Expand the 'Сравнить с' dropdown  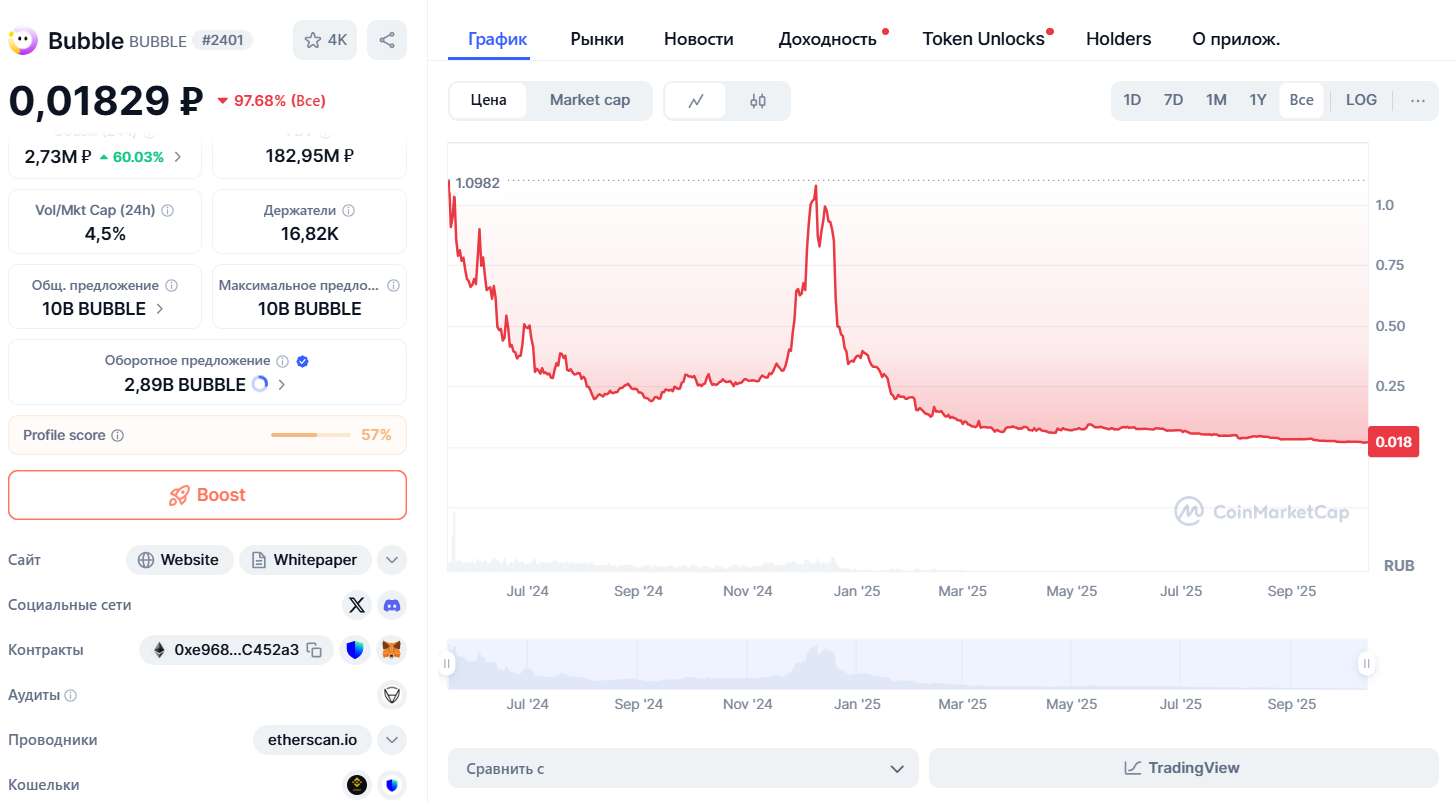pos(683,768)
